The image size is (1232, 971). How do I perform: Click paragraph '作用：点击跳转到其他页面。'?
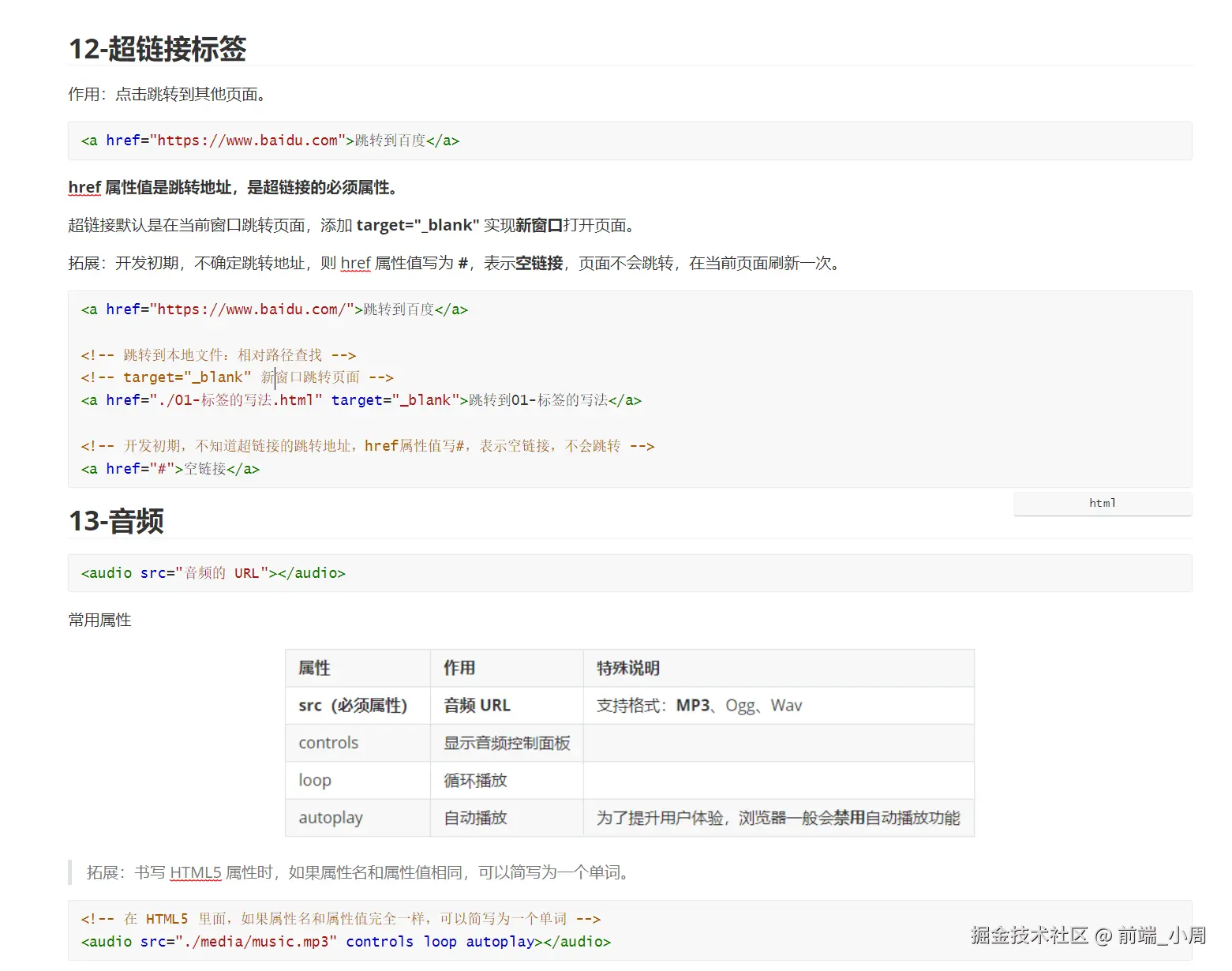pyautogui.click(x=170, y=94)
